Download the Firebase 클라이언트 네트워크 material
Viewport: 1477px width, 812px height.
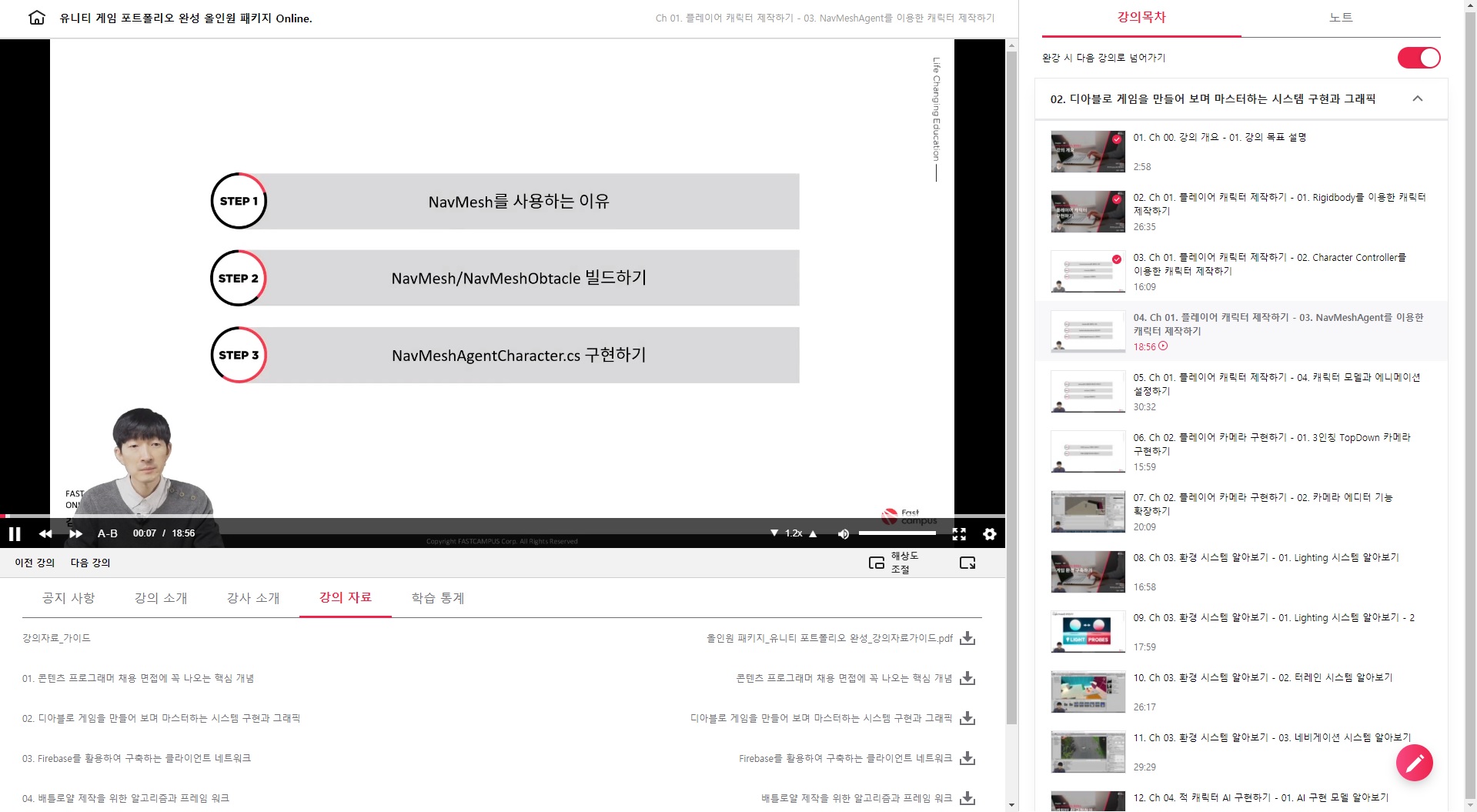pos(967,758)
